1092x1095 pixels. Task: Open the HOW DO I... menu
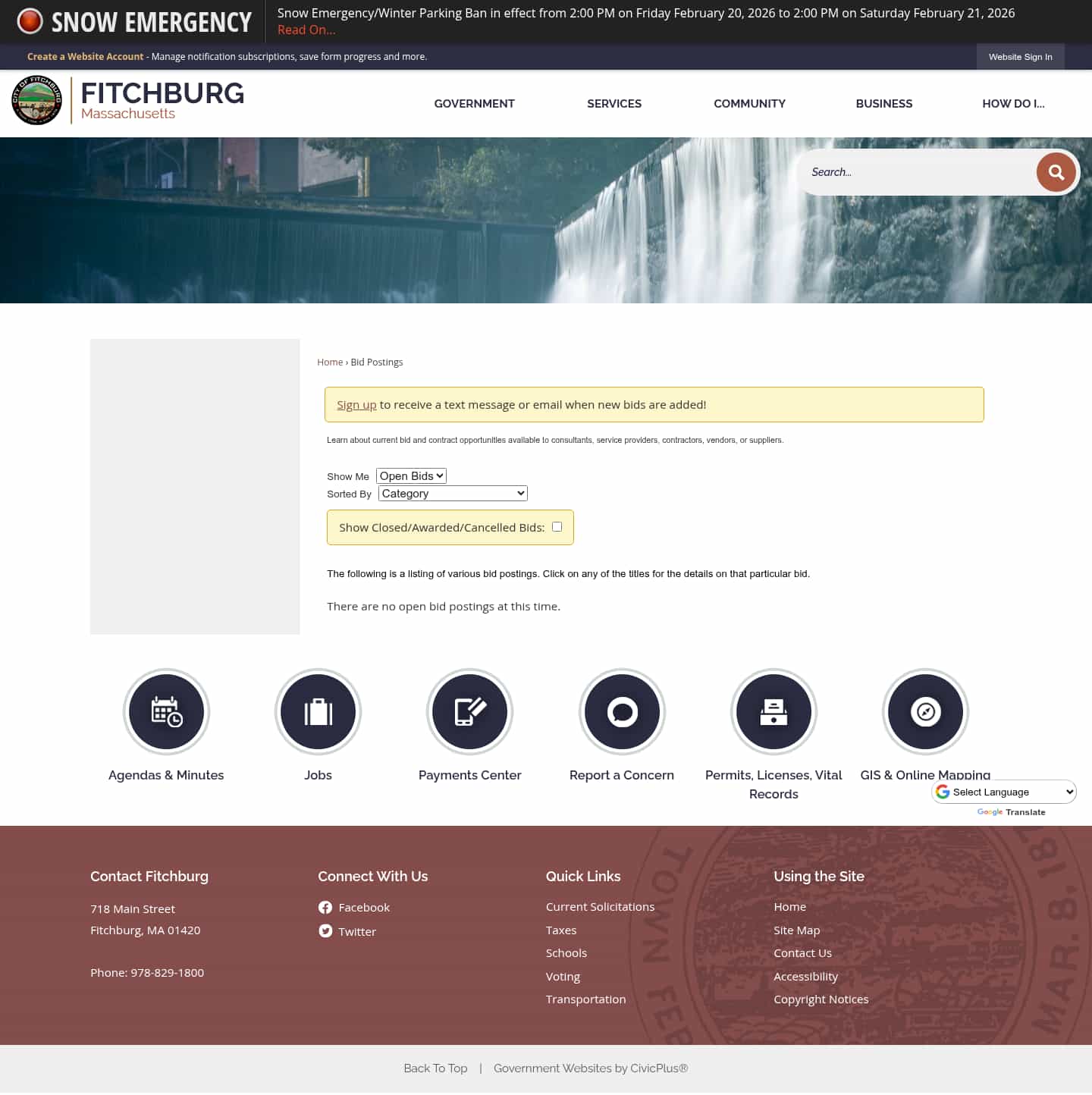[1013, 104]
